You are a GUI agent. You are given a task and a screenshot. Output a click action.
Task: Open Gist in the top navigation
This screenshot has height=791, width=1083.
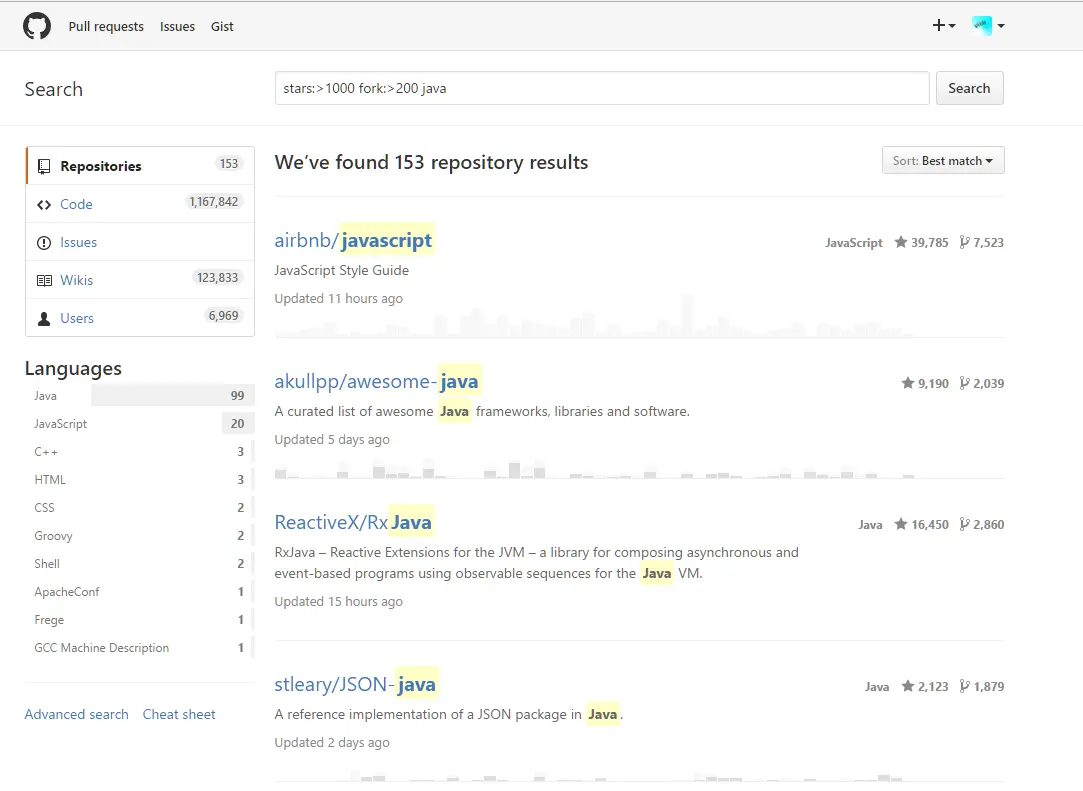[x=222, y=26]
